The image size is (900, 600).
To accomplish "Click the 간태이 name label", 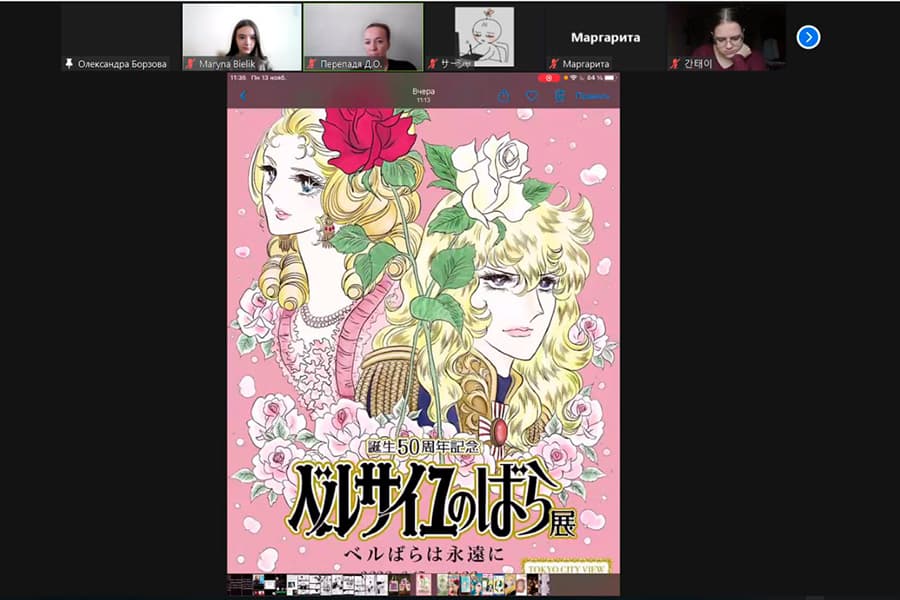I will [x=697, y=64].
